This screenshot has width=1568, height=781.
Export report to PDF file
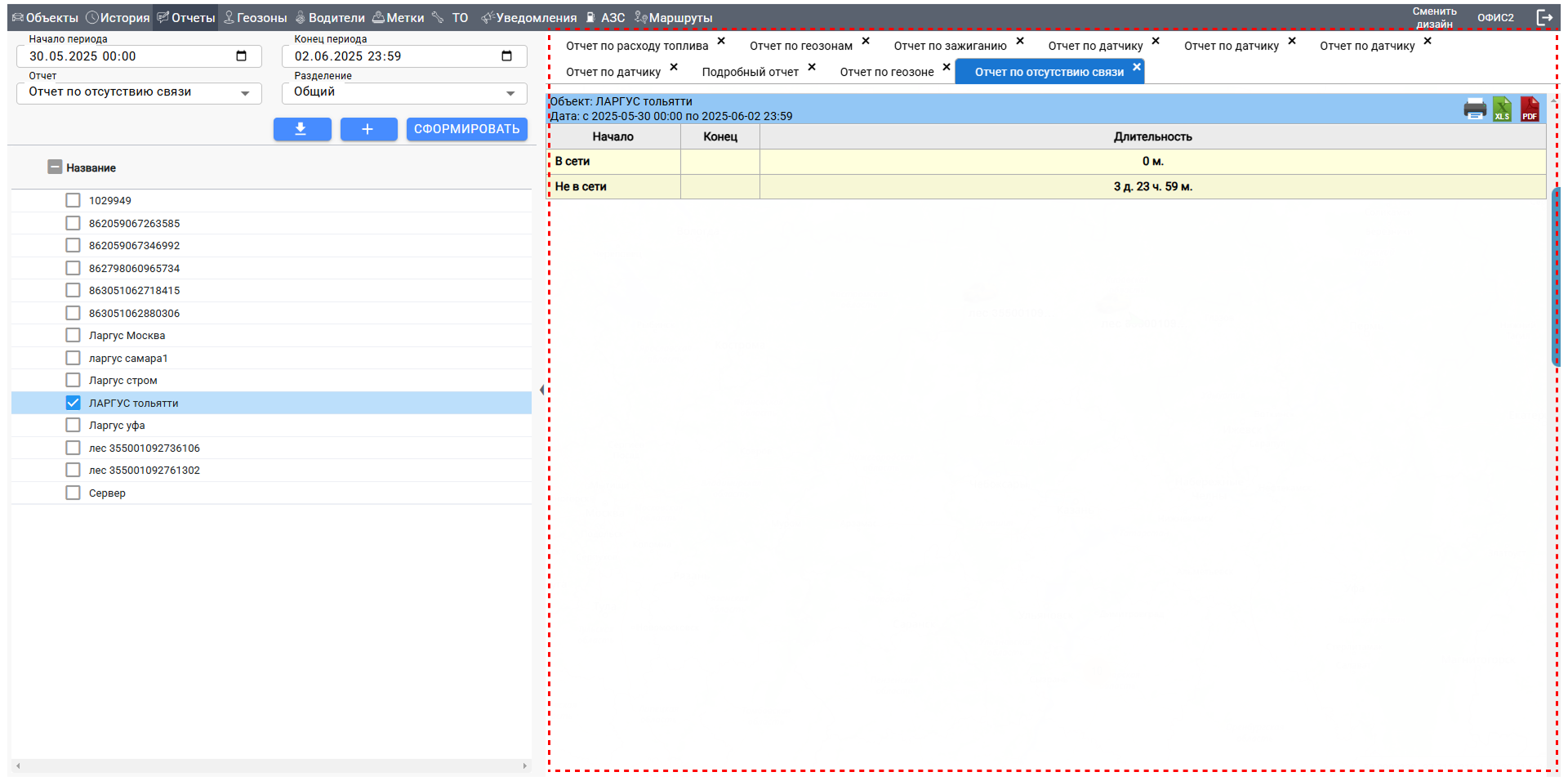pyautogui.click(x=1529, y=109)
